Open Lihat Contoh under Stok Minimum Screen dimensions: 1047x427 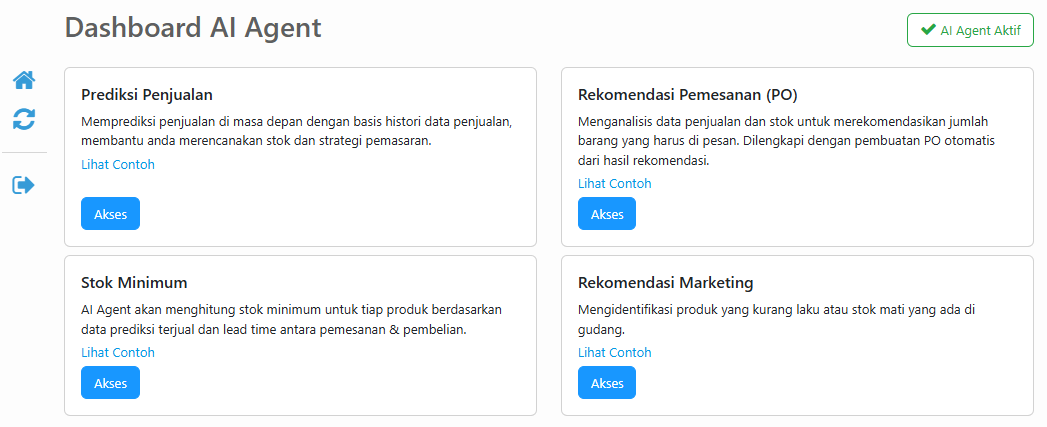pyautogui.click(x=118, y=352)
